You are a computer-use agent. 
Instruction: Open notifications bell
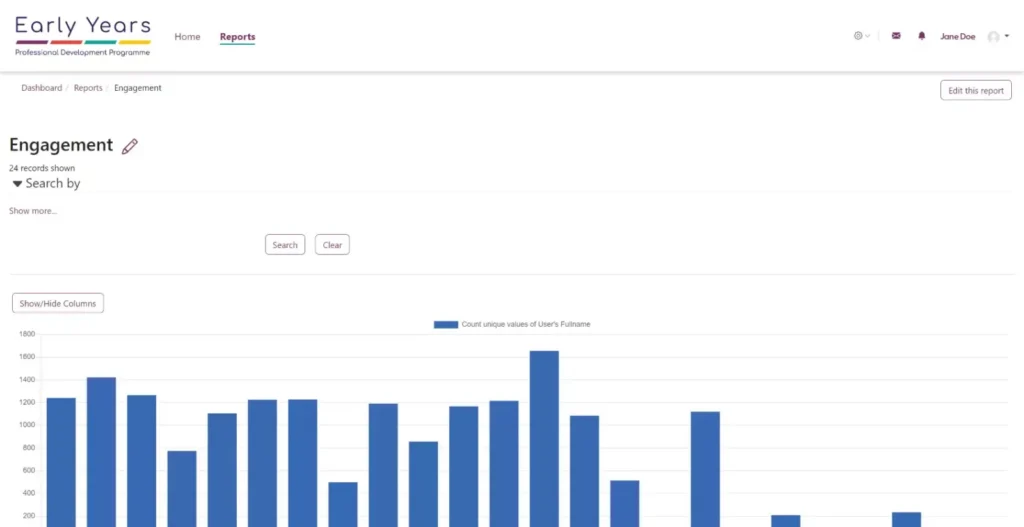click(922, 36)
